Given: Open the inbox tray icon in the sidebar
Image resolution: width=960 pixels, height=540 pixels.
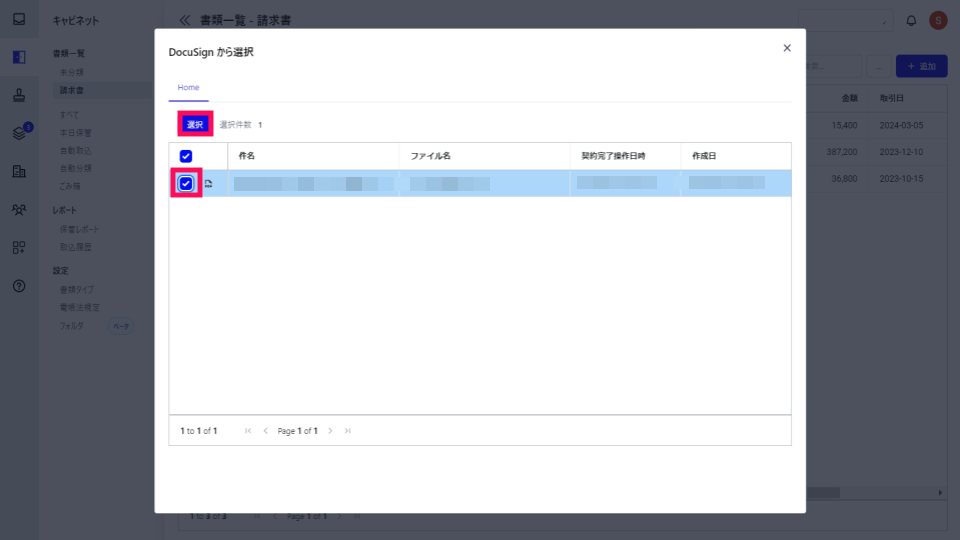Looking at the screenshot, I should pos(19,19).
